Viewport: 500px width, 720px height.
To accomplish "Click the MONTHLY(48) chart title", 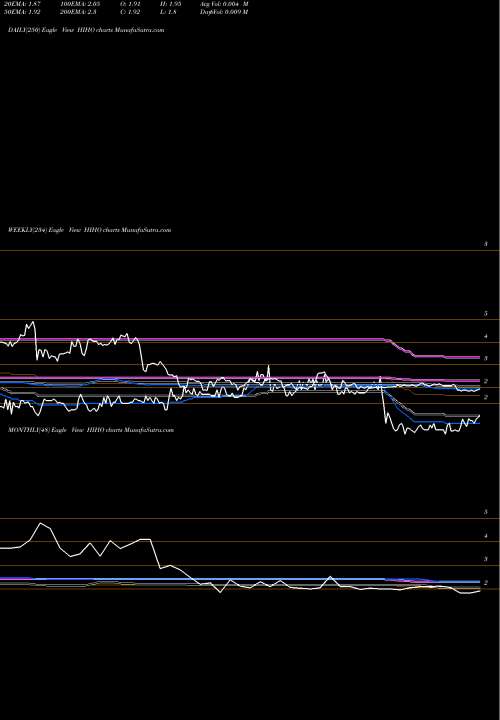I will point(91,430).
